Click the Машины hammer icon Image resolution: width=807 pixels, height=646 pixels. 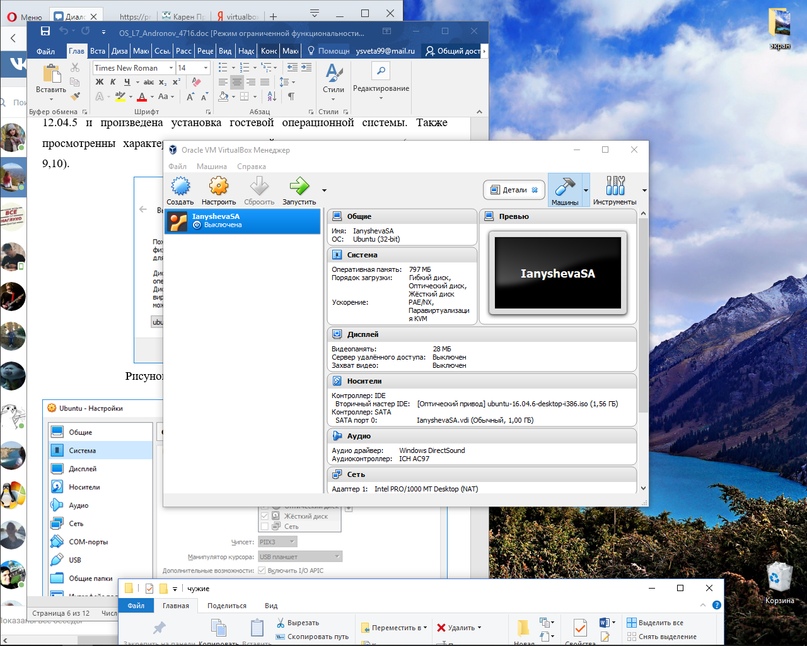coord(564,187)
